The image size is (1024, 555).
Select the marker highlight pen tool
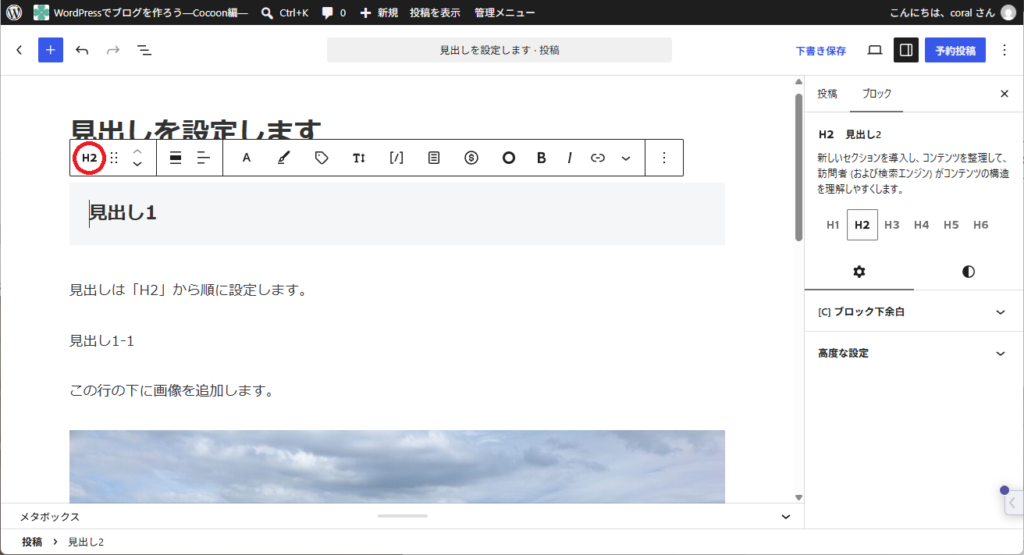[x=283, y=158]
